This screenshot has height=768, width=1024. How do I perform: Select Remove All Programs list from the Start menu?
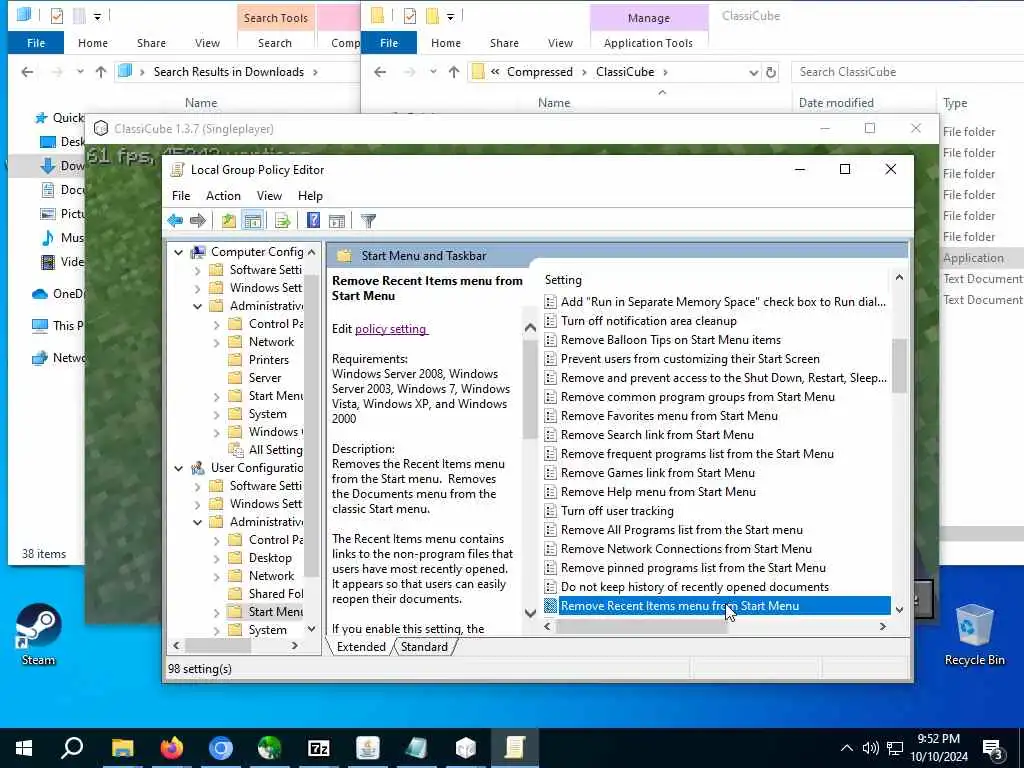[682, 530]
